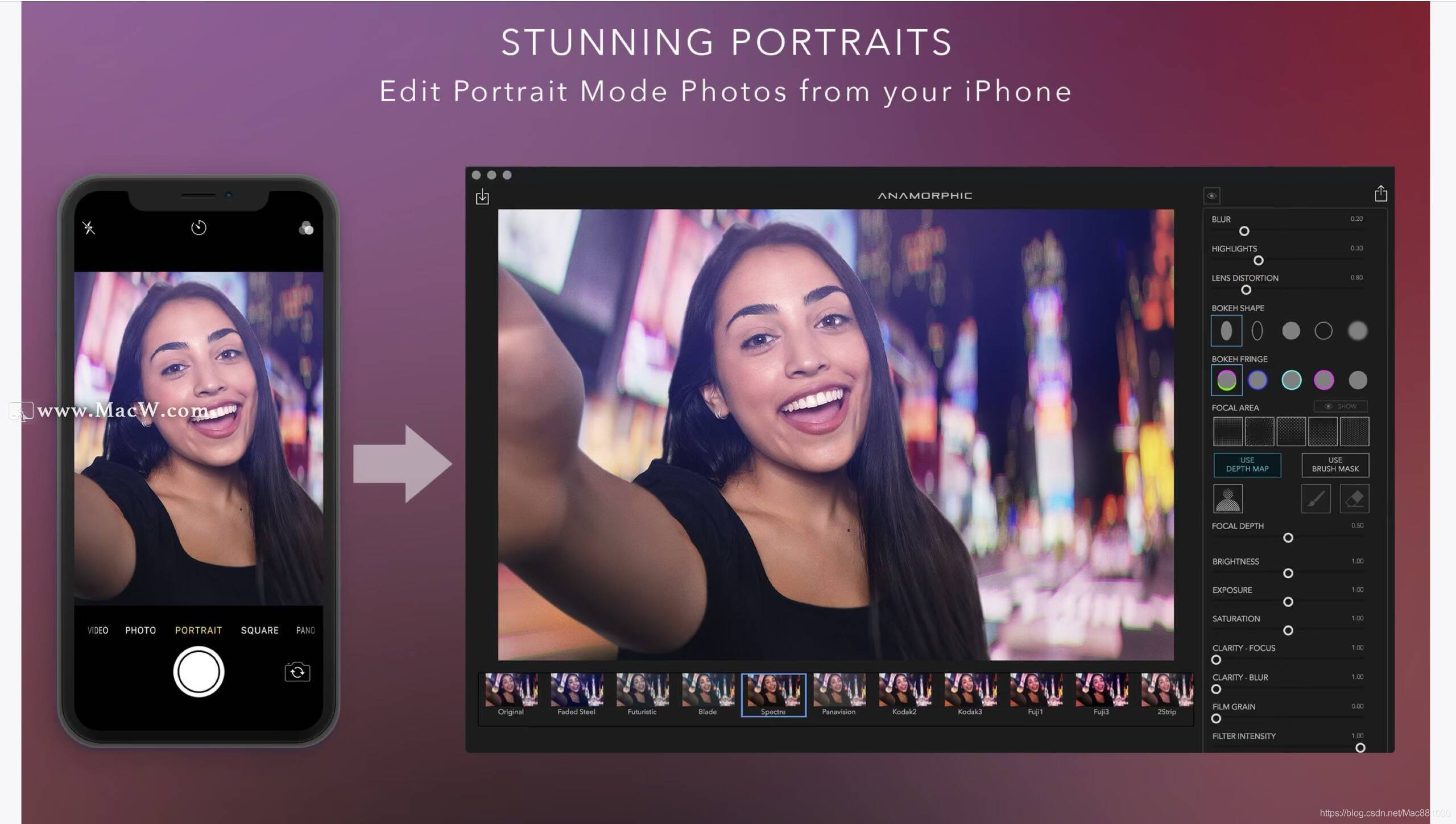1456x824 pixels.
Task: Select the Spectre filter thumbnail
Action: [x=773, y=695]
